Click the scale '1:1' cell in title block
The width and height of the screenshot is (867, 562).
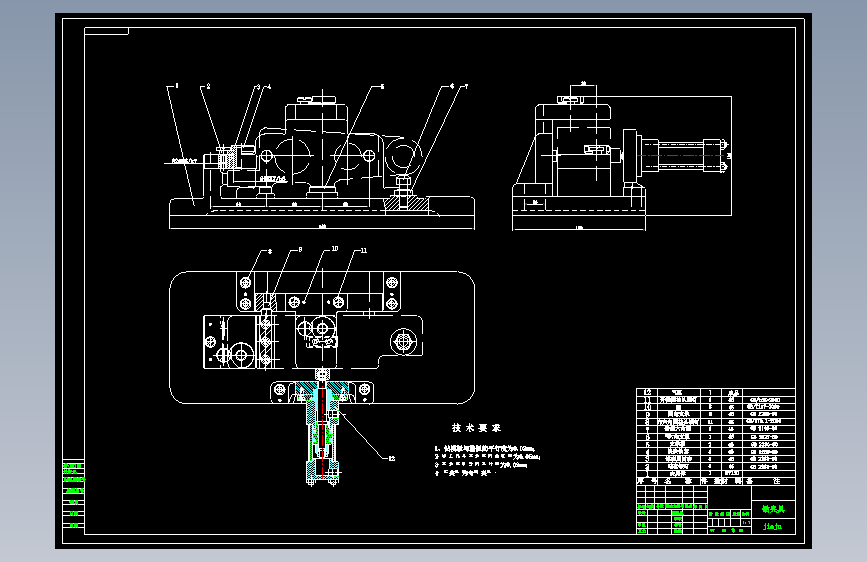(746, 522)
